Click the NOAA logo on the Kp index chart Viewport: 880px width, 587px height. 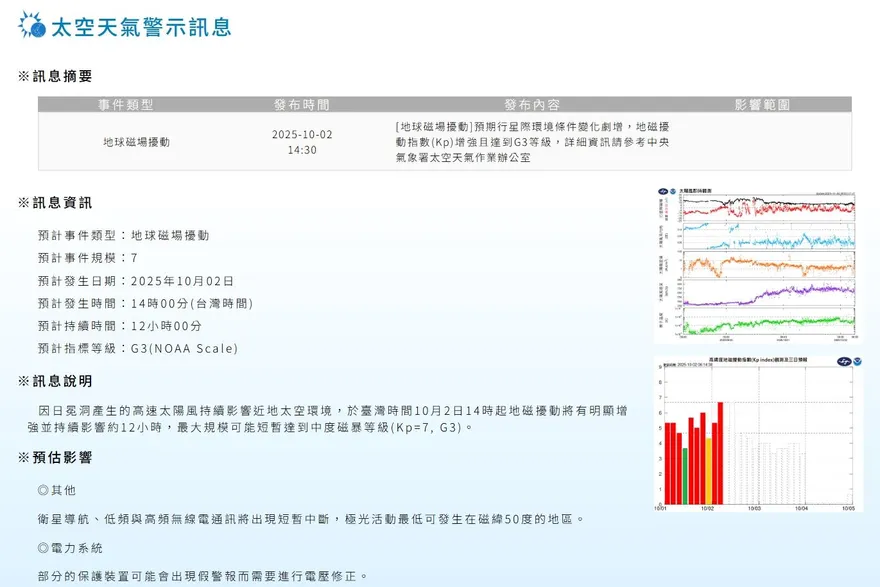coord(856,362)
